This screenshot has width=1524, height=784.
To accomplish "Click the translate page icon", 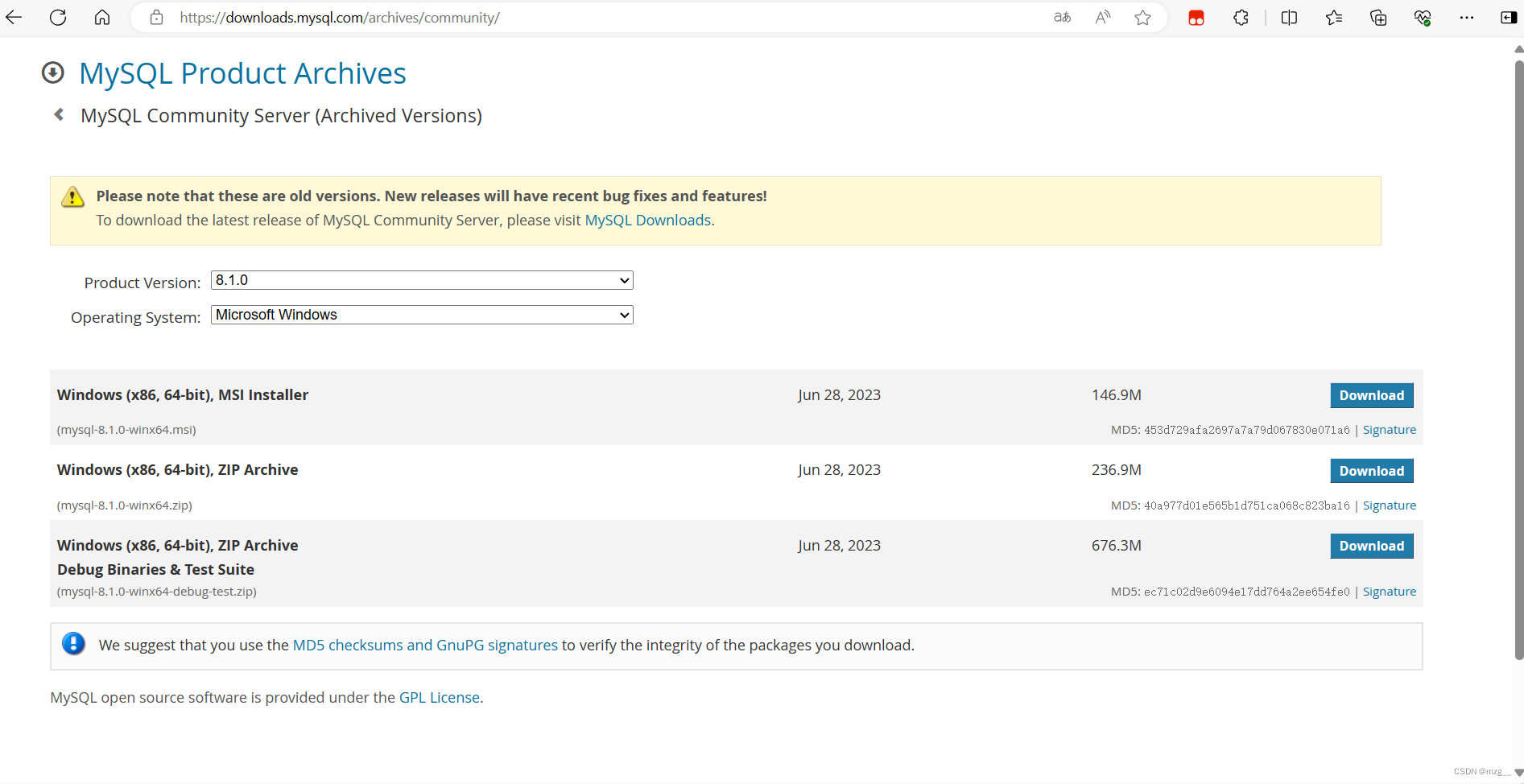I will [x=1062, y=17].
